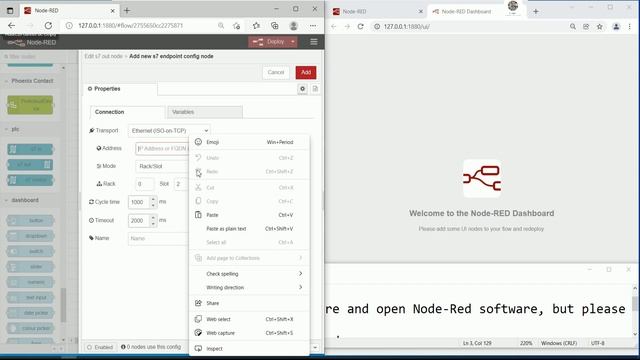
Task: Click Notepad zoom level 220% status
Action: (x=526, y=343)
